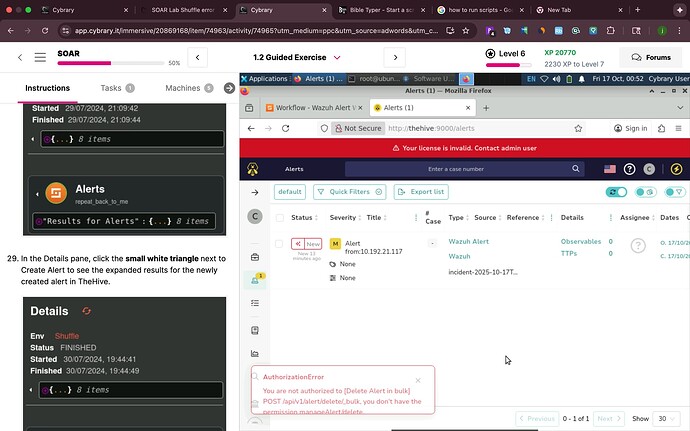Sort by Status column
Viewport: 690px width, 431px height.
point(304,217)
